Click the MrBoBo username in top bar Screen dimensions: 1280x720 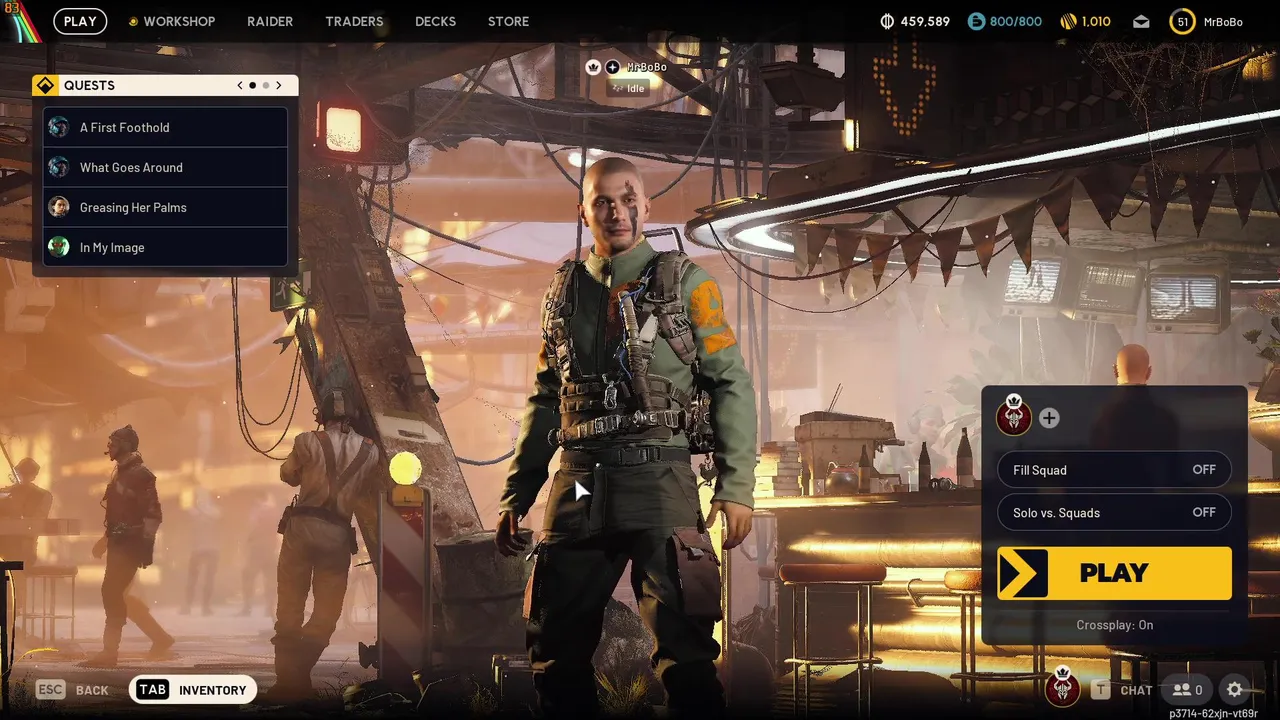click(1223, 22)
